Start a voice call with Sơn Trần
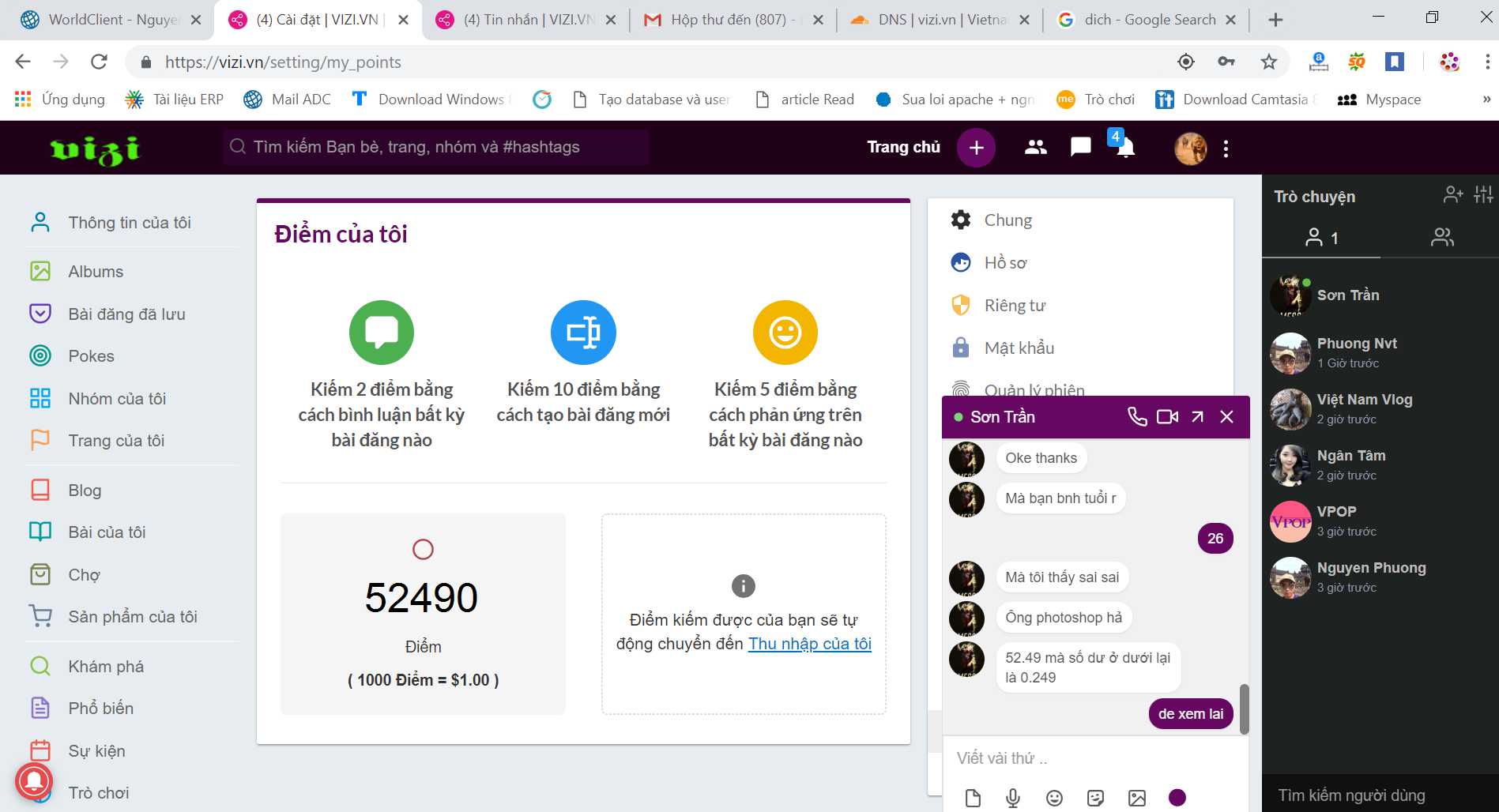Screen dimensions: 1499x812 click(1136, 416)
